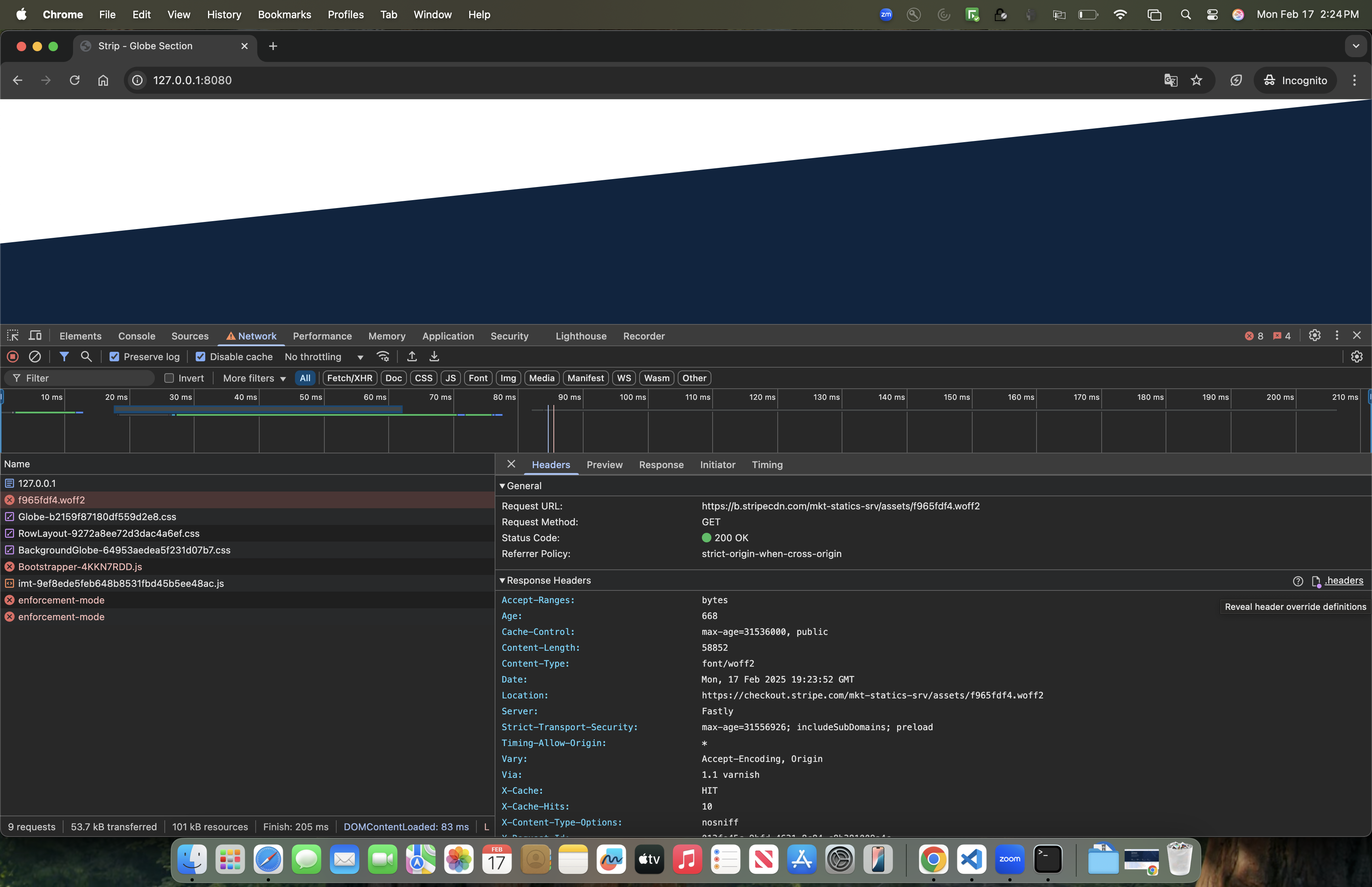
Task: Open the Timing tab for request
Action: tap(767, 465)
